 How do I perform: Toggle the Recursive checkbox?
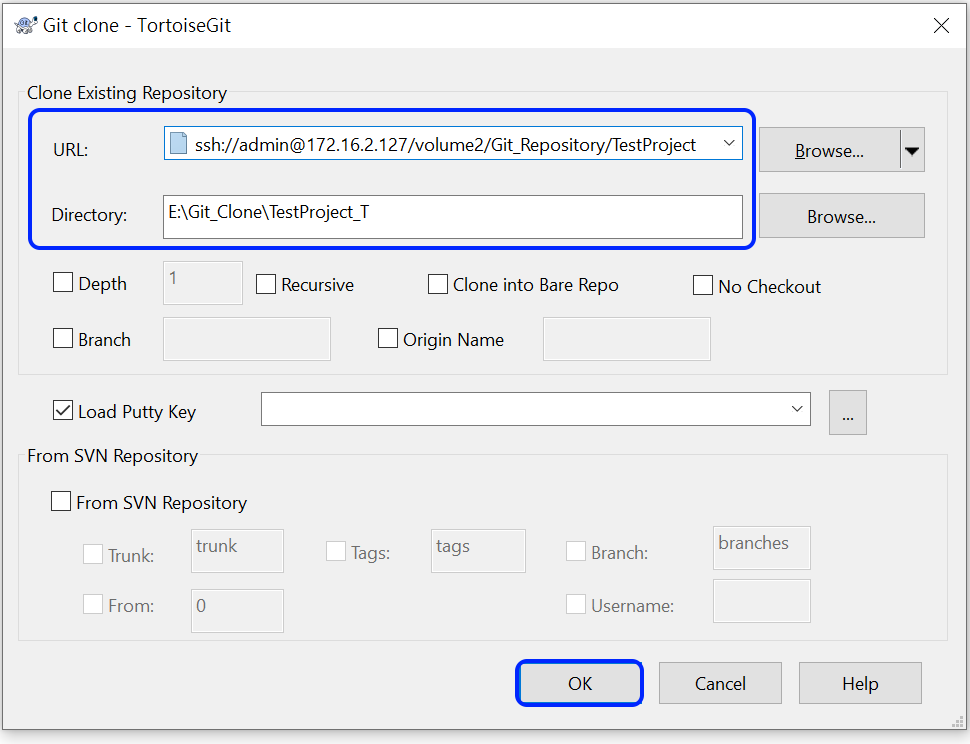266,284
